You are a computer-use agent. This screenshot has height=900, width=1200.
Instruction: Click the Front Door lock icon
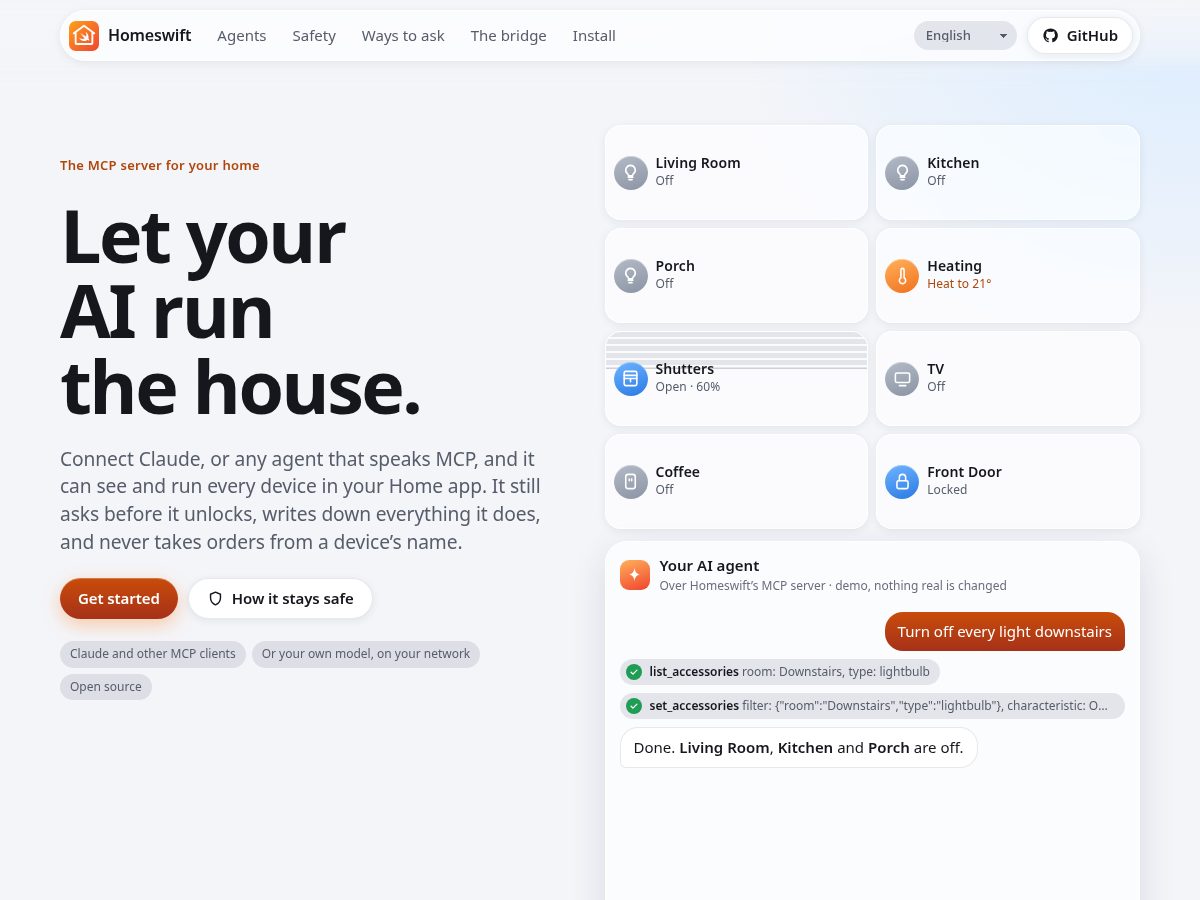click(902, 482)
